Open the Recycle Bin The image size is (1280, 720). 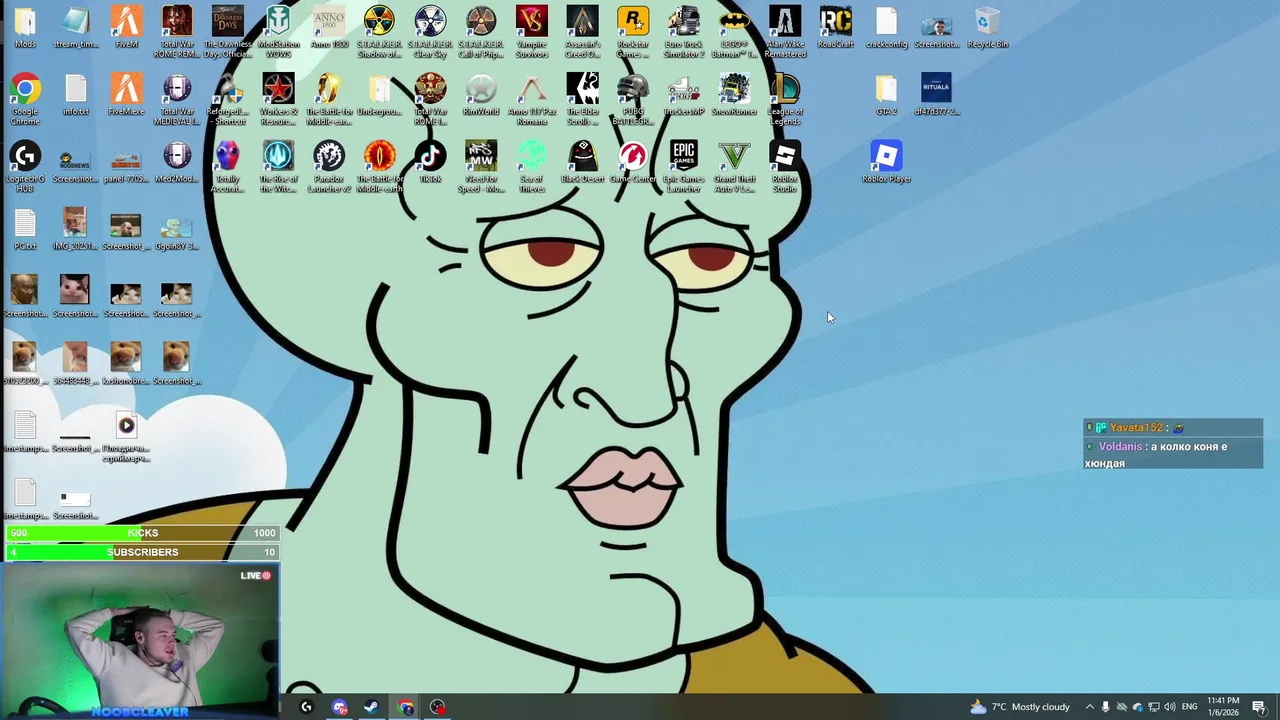point(987,28)
